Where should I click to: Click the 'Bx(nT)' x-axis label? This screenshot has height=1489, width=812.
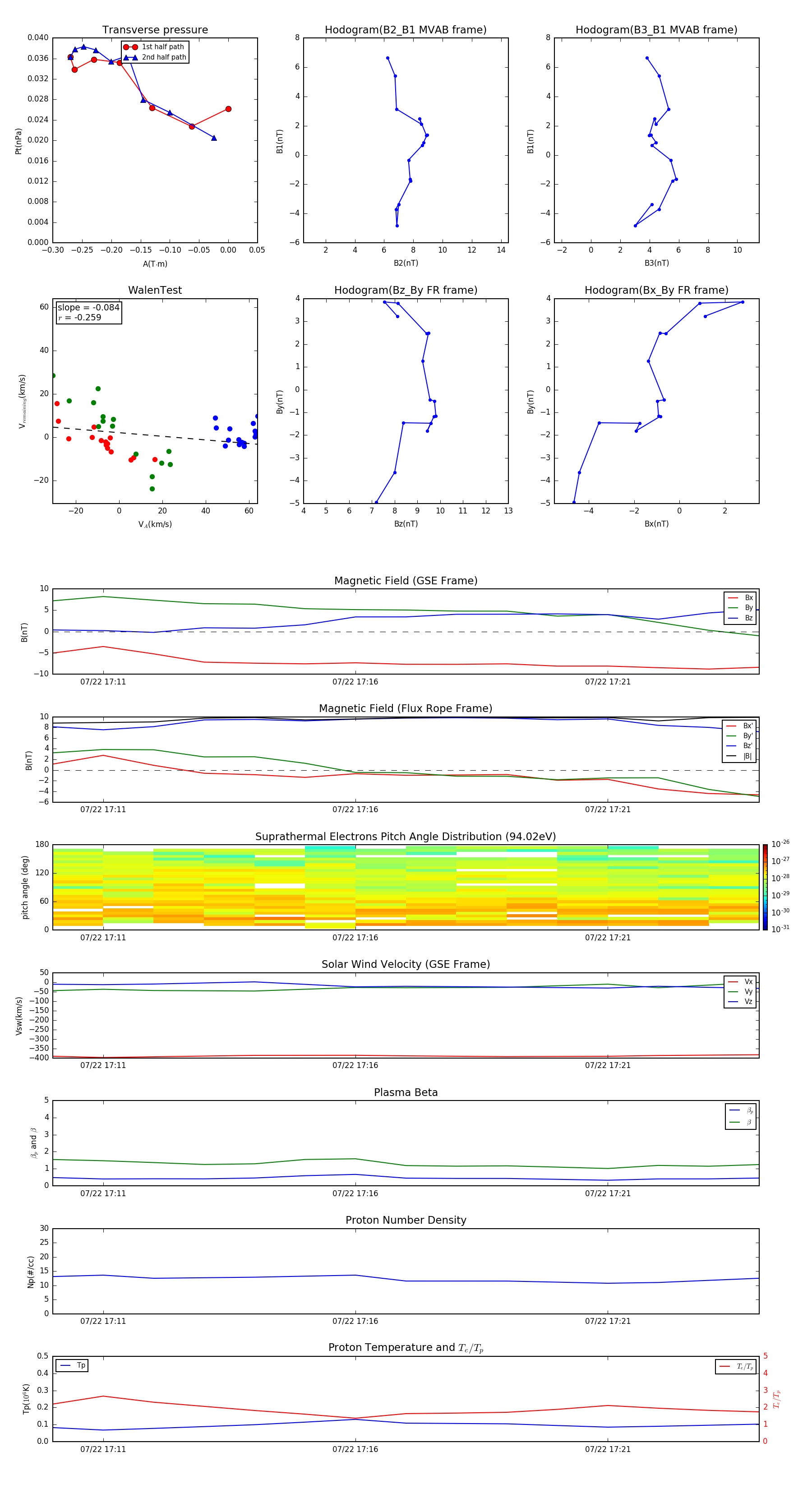[x=656, y=524]
